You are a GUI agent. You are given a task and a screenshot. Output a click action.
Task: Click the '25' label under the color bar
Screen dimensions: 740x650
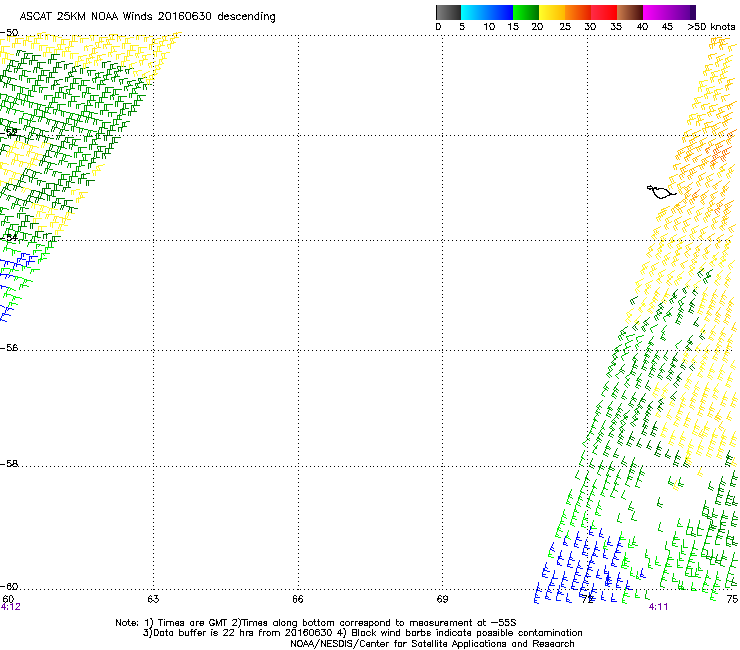[x=565, y=27]
